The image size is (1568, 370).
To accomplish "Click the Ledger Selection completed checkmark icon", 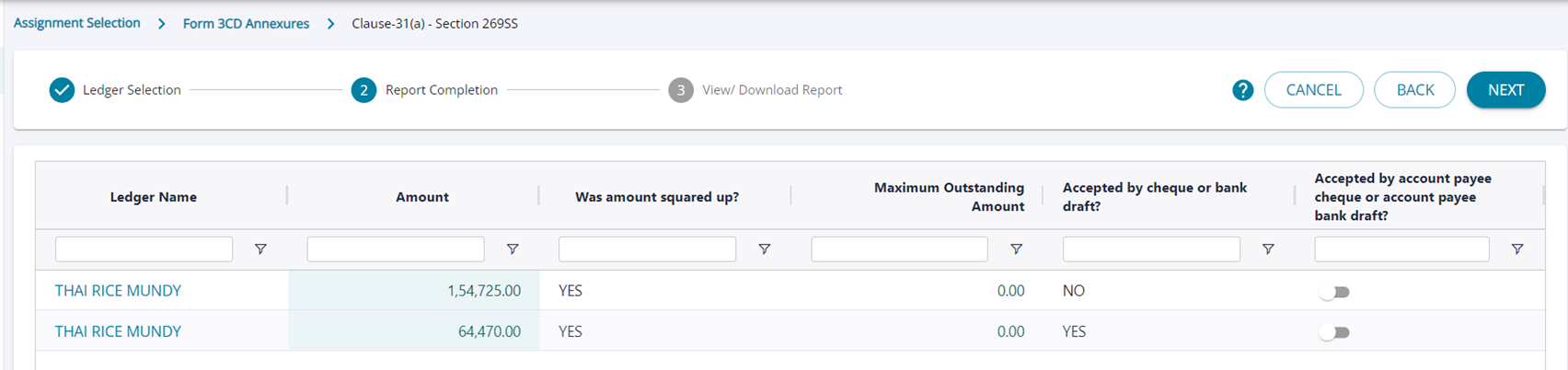I will [x=62, y=90].
